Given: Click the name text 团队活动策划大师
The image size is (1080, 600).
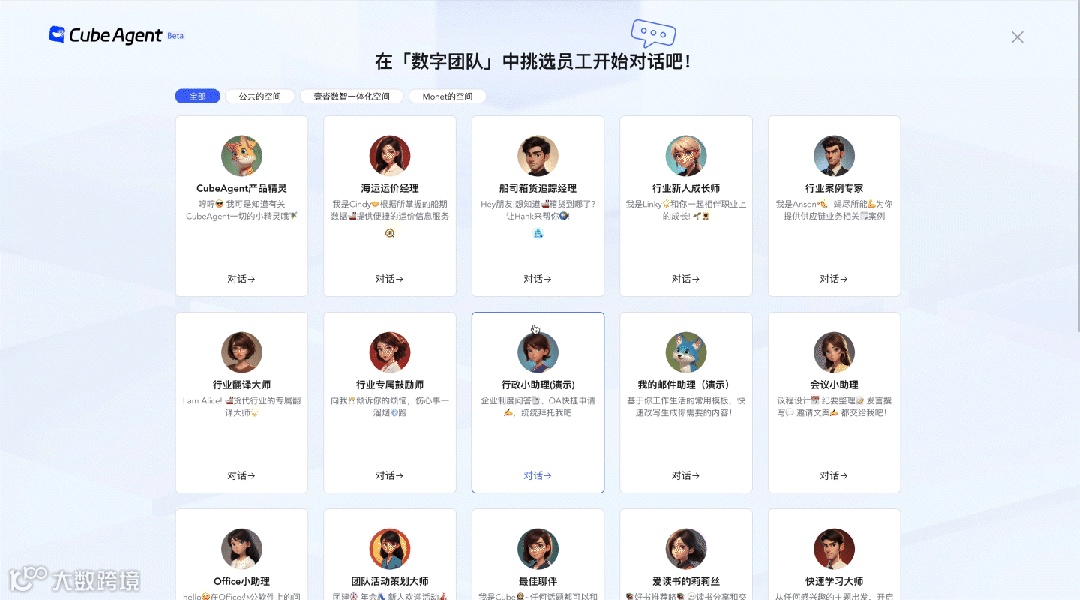Looking at the screenshot, I should (390, 581).
